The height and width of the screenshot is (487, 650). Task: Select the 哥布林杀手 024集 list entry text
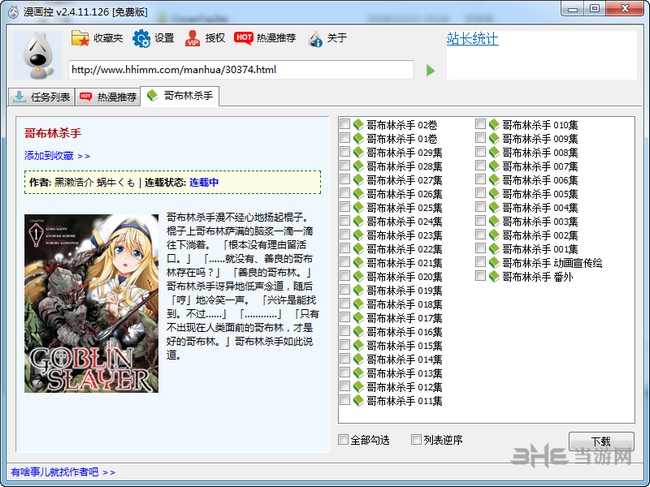point(404,222)
